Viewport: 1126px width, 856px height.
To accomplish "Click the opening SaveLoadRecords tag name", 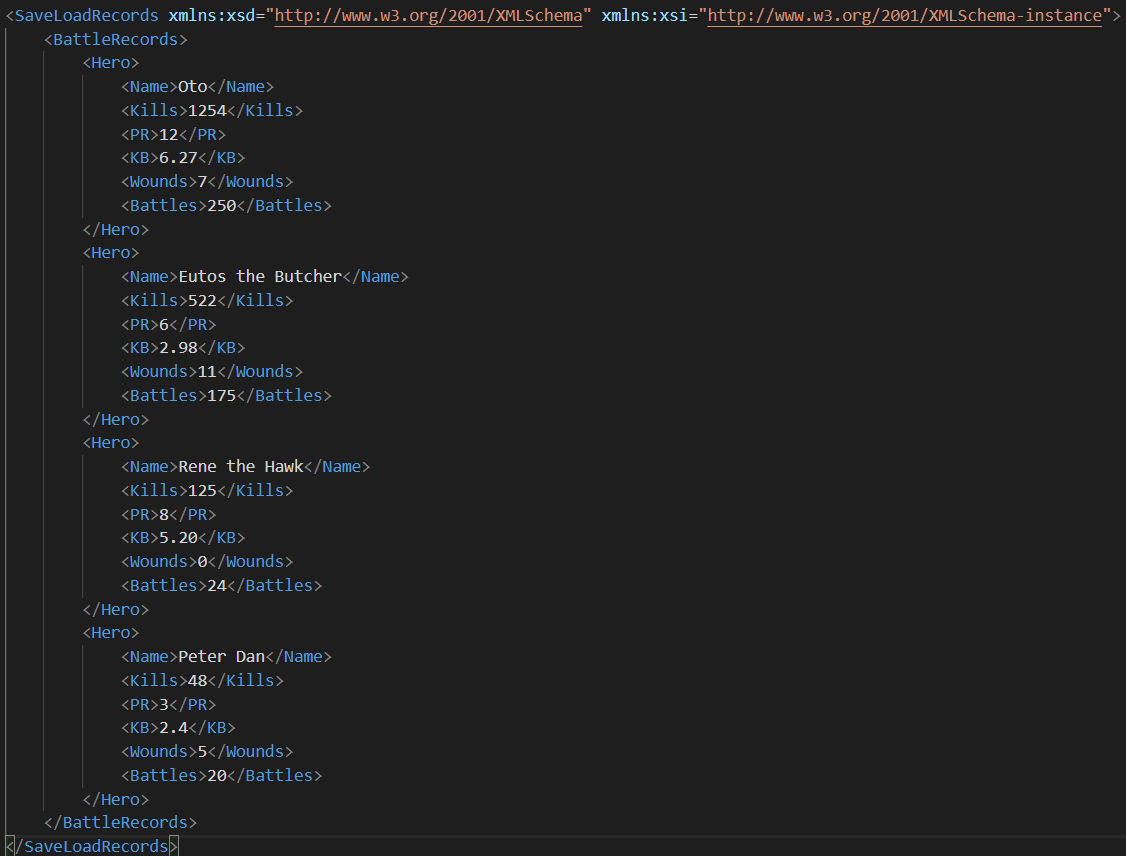I will (86, 15).
